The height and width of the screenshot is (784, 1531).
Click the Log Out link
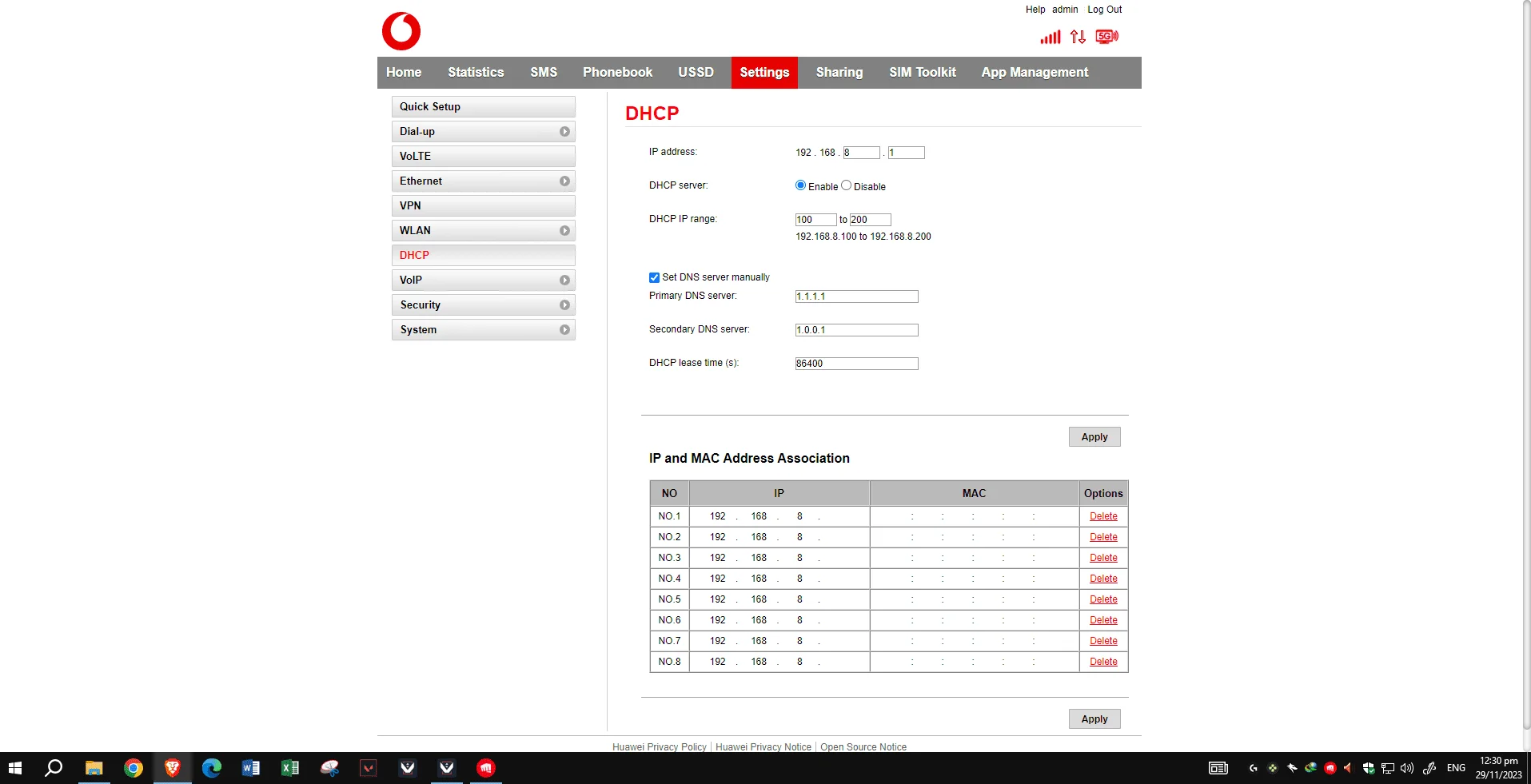point(1104,10)
